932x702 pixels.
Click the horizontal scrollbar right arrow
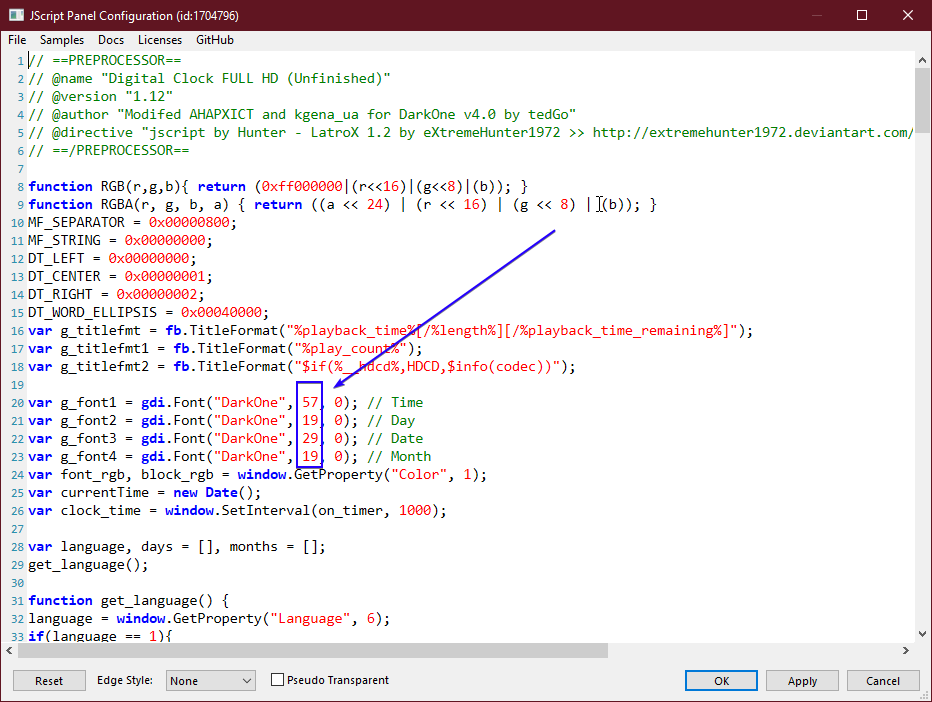(x=905, y=650)
